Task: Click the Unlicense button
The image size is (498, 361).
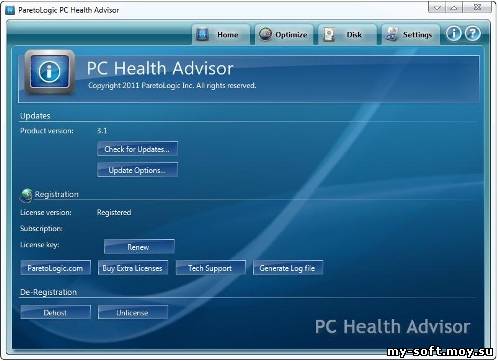Action: coord(133,312)
